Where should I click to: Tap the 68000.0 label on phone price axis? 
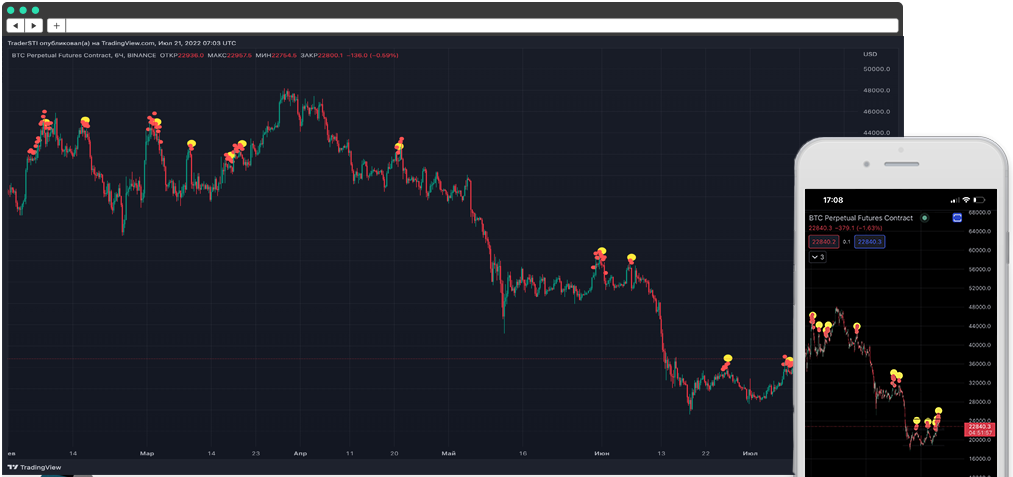click(x=977, y=213)
